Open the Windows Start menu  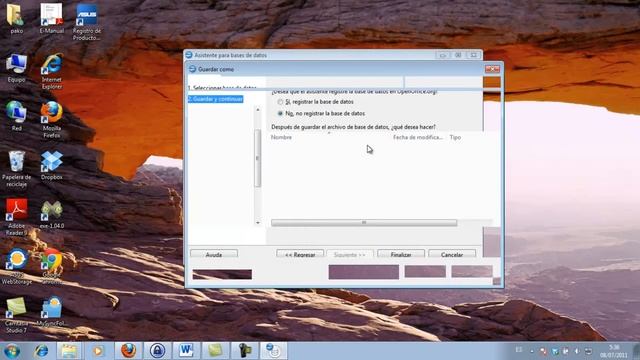coord(12,351)
